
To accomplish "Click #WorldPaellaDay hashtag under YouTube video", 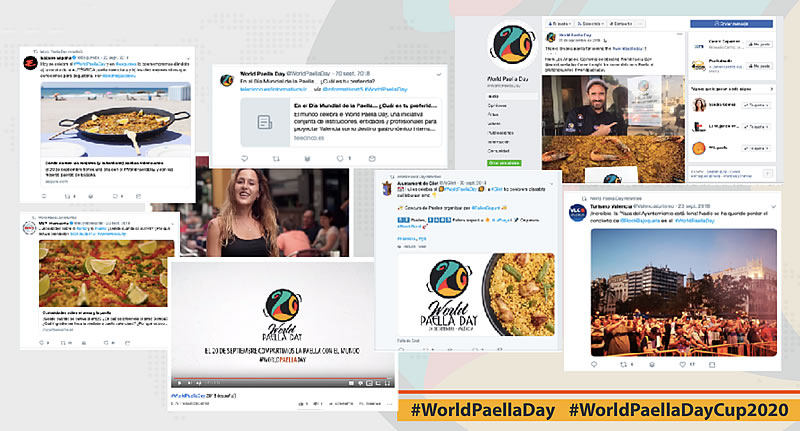I will pos(188,396).
